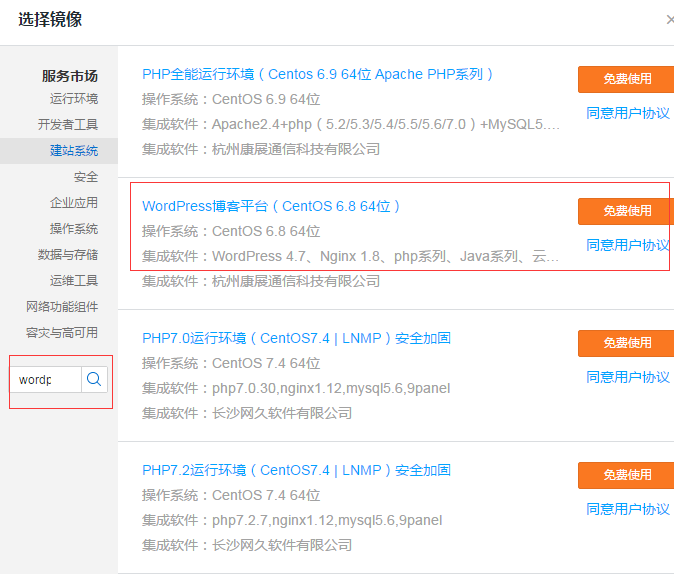Click Apache2.4+php integrated software line
This screenshot has width=674, height=574.
click(x=351, y=124)
